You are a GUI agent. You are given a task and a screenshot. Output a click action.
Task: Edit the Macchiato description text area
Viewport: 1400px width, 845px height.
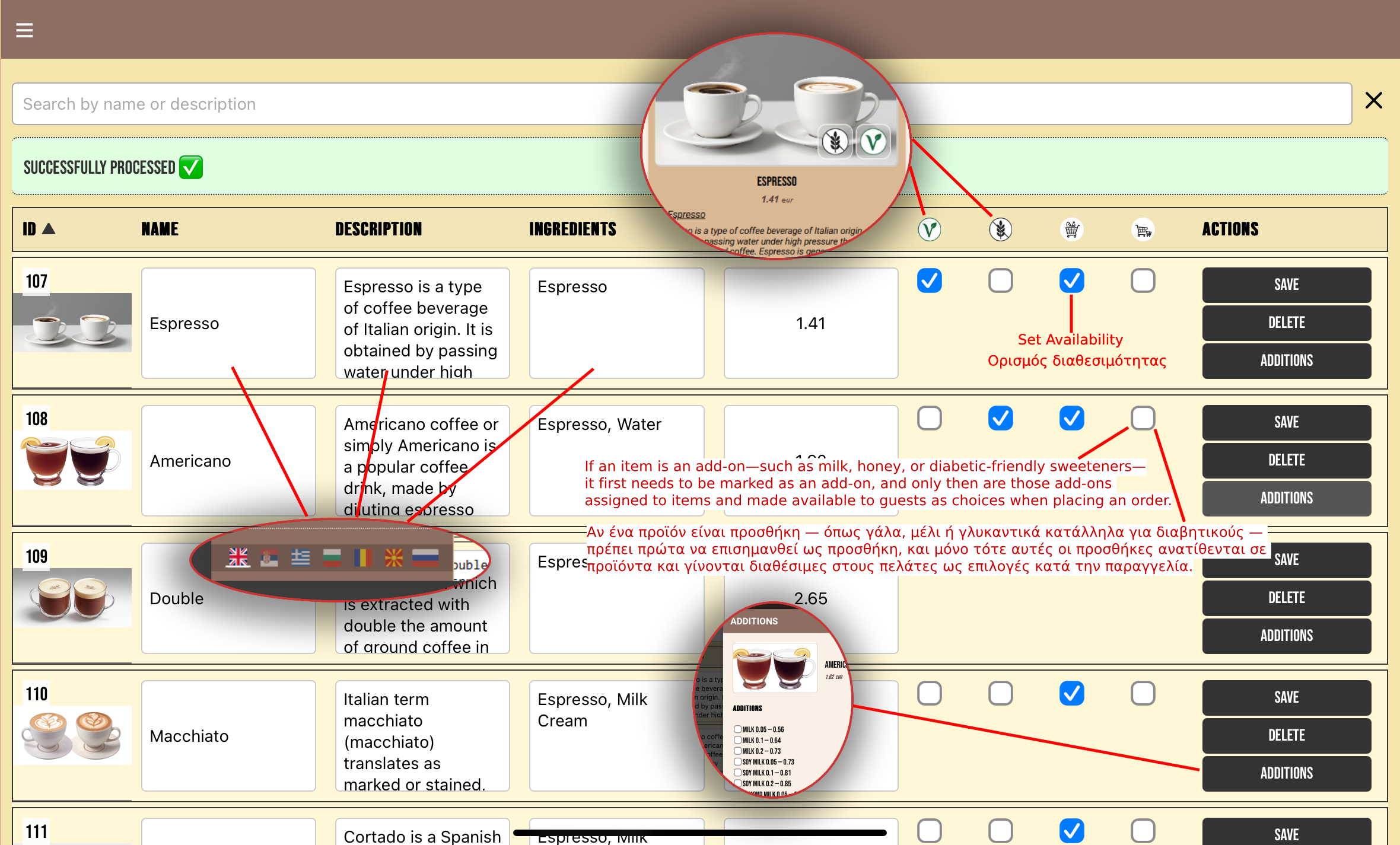[x=422, y=736]
